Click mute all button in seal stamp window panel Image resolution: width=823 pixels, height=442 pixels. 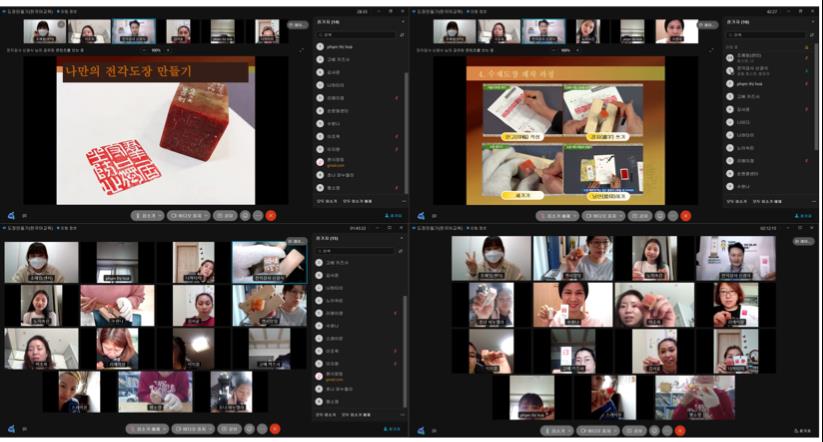(328, 201)
